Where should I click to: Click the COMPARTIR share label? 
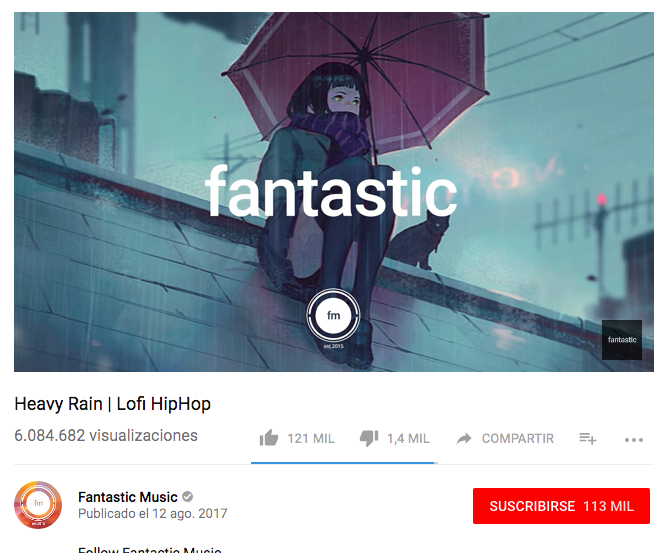click(x=518, y=438)
